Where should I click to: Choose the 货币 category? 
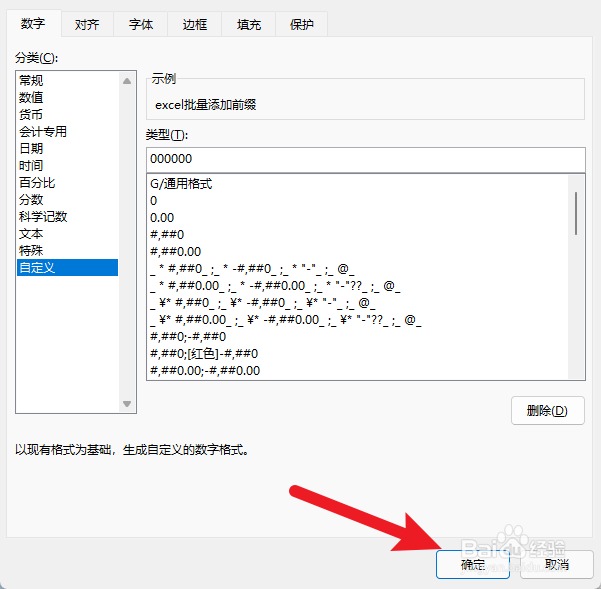click(67, 114)
